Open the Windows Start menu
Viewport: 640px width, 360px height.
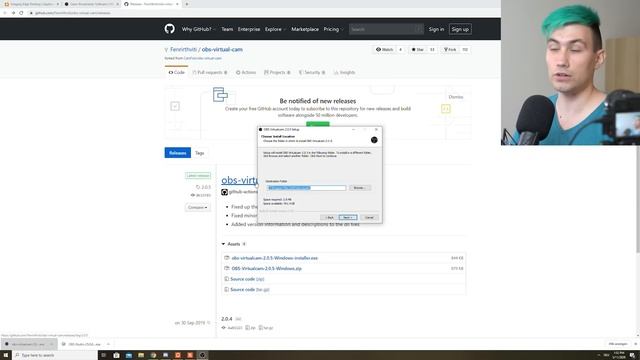pyautogui.click(x=6, y=355)
